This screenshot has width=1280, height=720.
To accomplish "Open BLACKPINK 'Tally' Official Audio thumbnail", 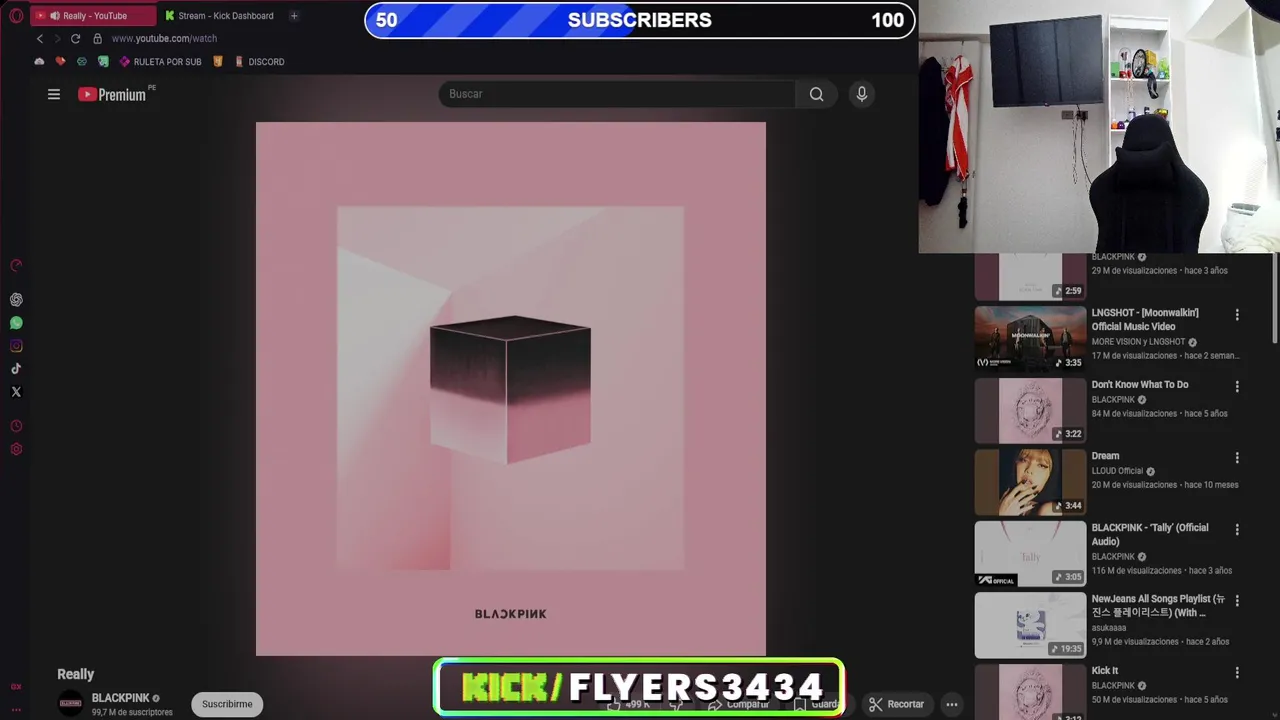I will click(1030, 553).
